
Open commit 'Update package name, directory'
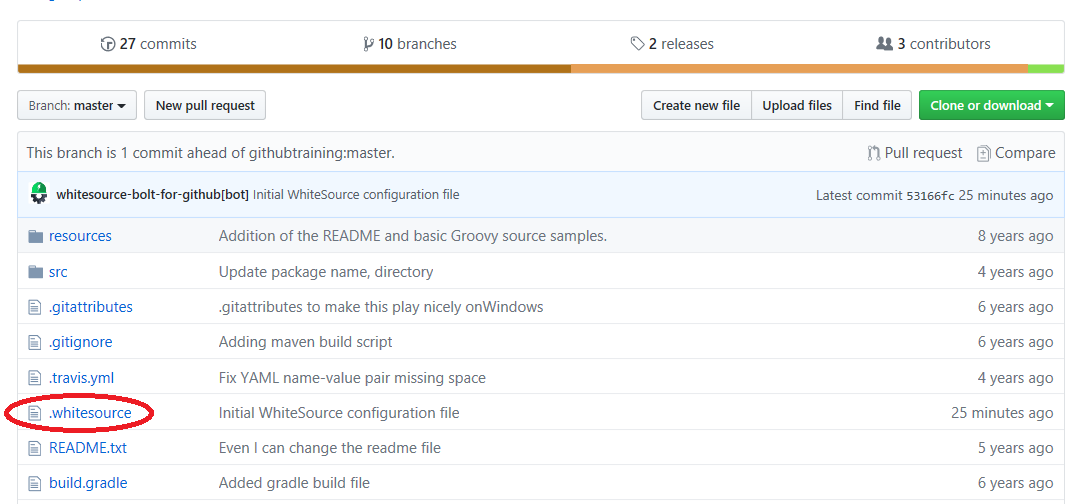click(x=326, y=271)
